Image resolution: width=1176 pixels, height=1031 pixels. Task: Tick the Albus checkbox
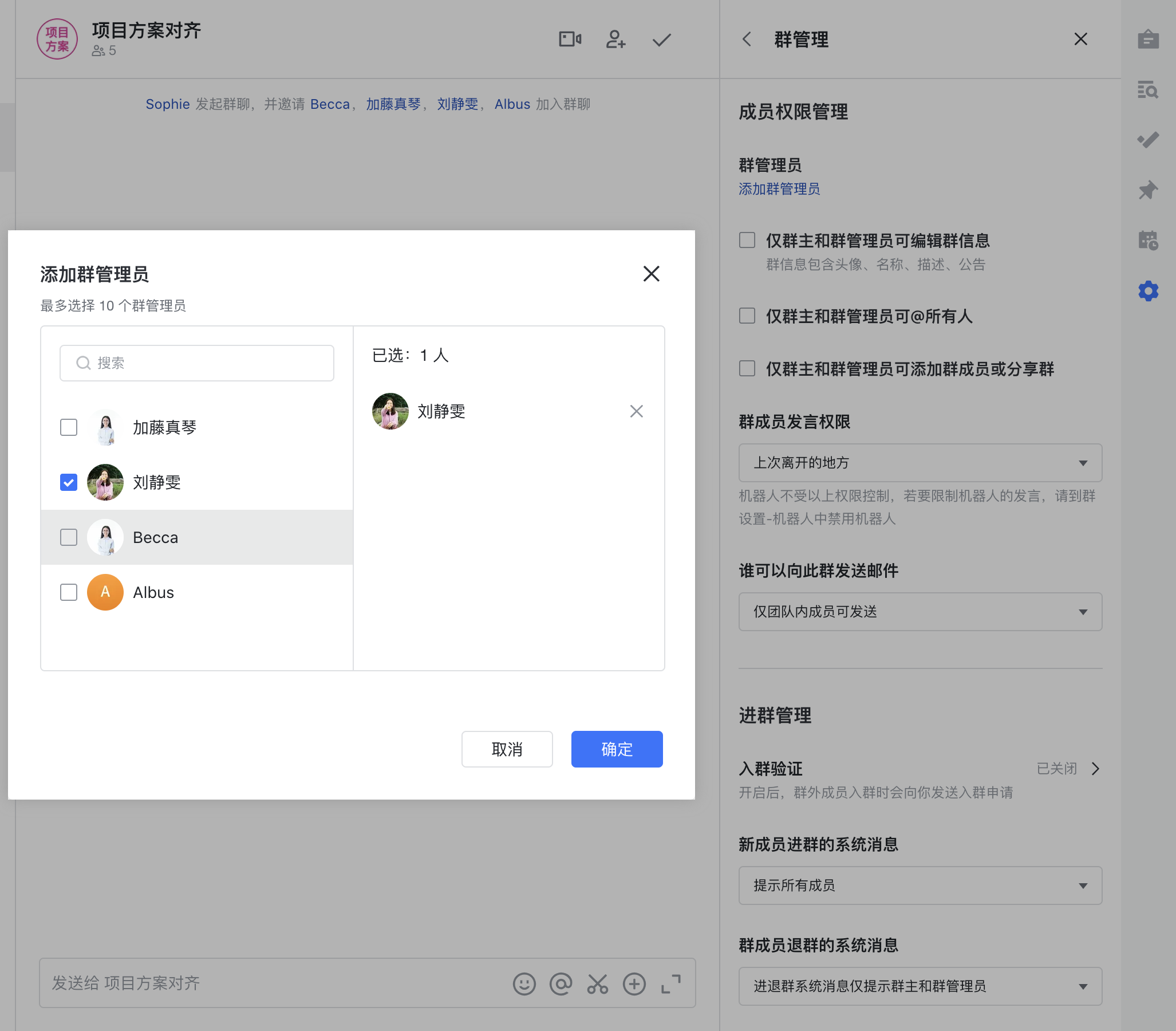(69, 592)
